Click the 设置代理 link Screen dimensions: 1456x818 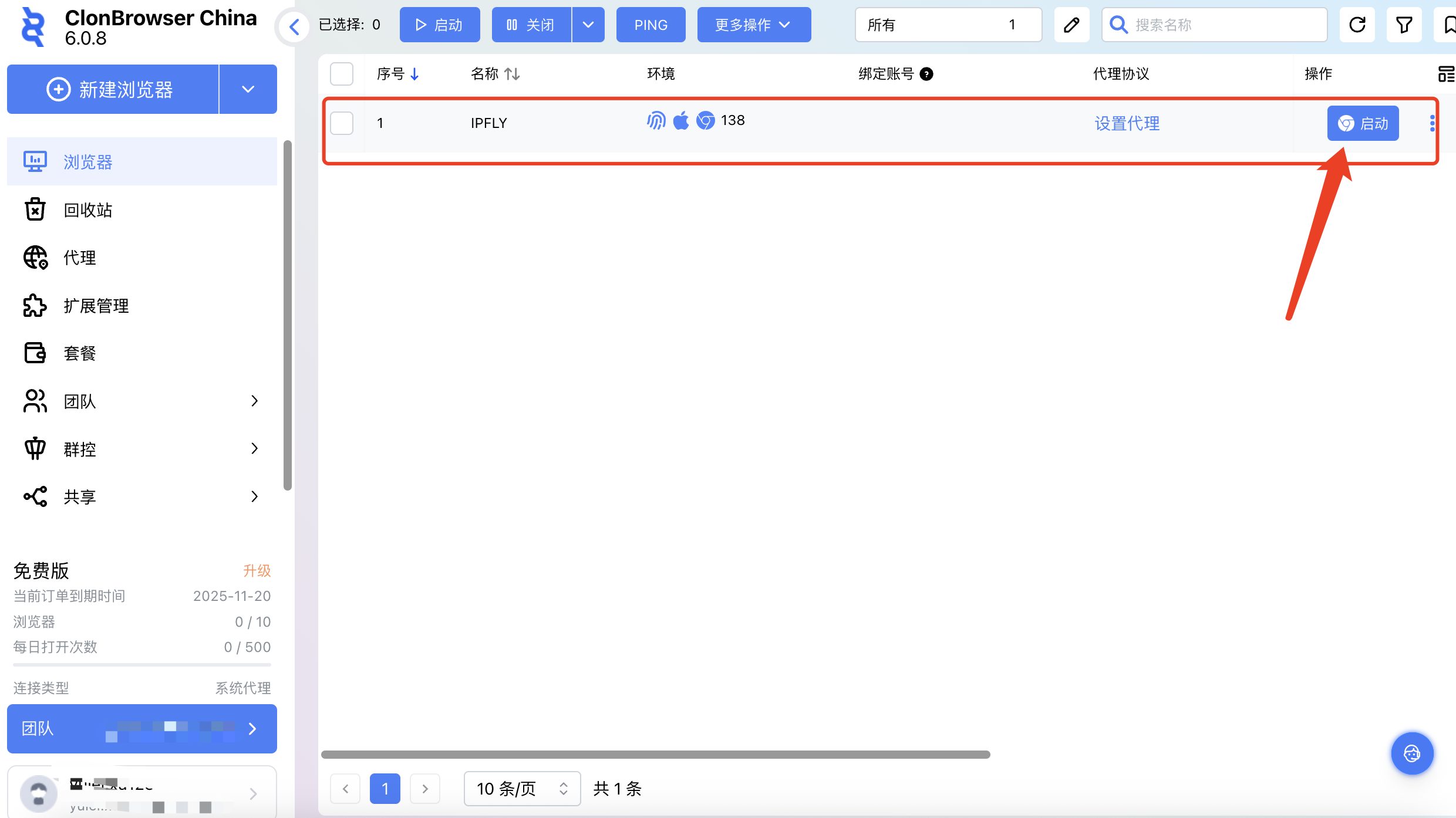[x=1127, y=123]
